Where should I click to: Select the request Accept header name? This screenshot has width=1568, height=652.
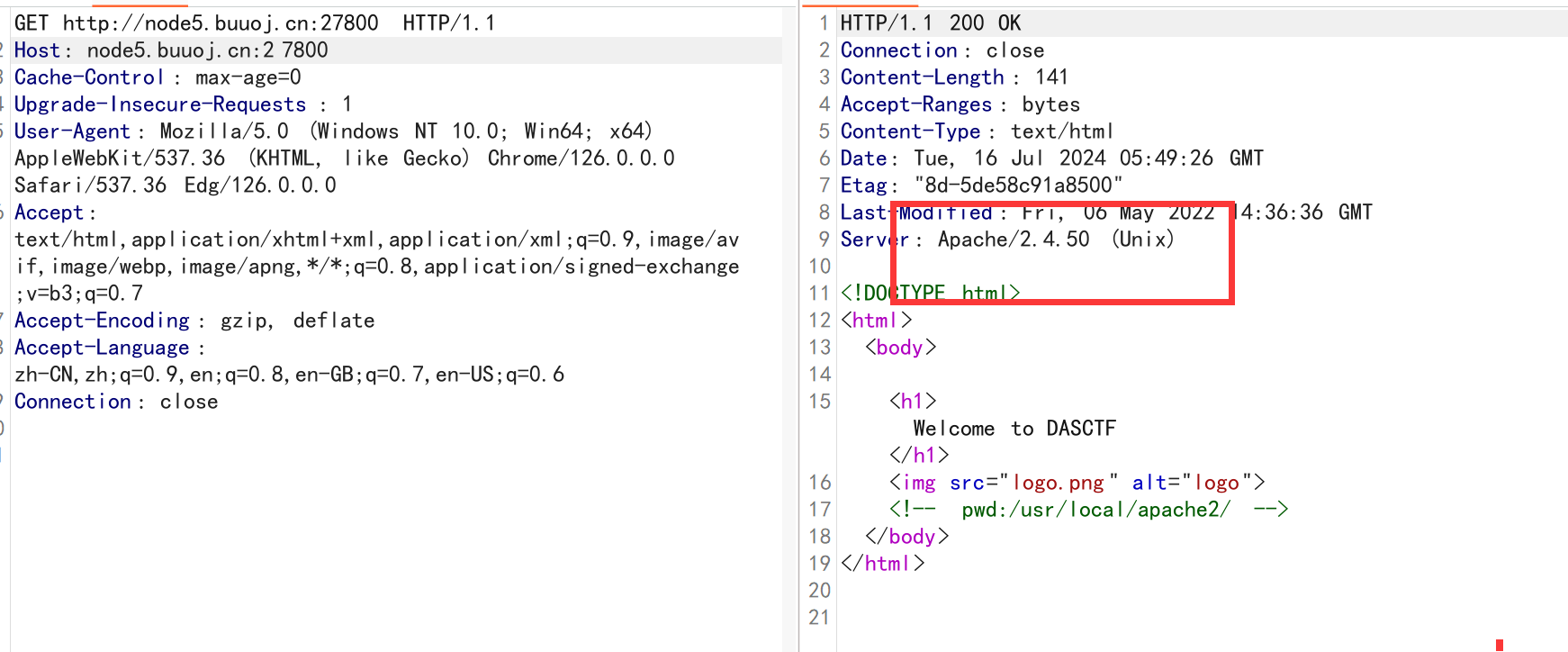pos(50,213)
